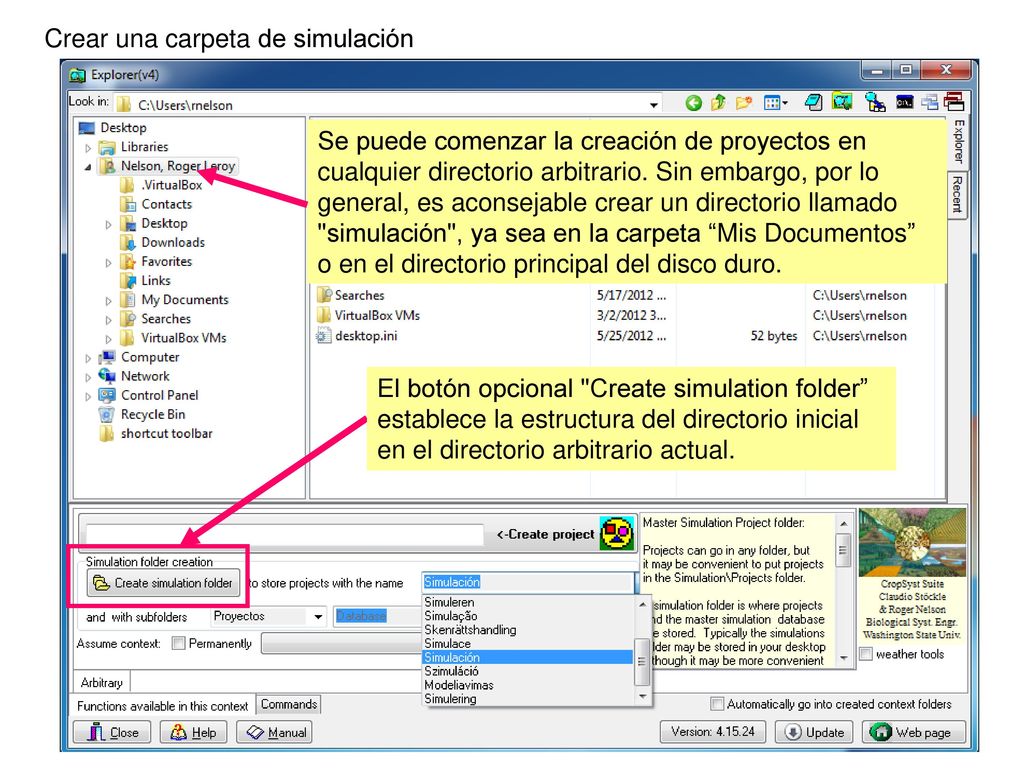1024x768 pixels.
Task: Click the Explorer(v4) title bar app icon
Action: click(77, 75)
